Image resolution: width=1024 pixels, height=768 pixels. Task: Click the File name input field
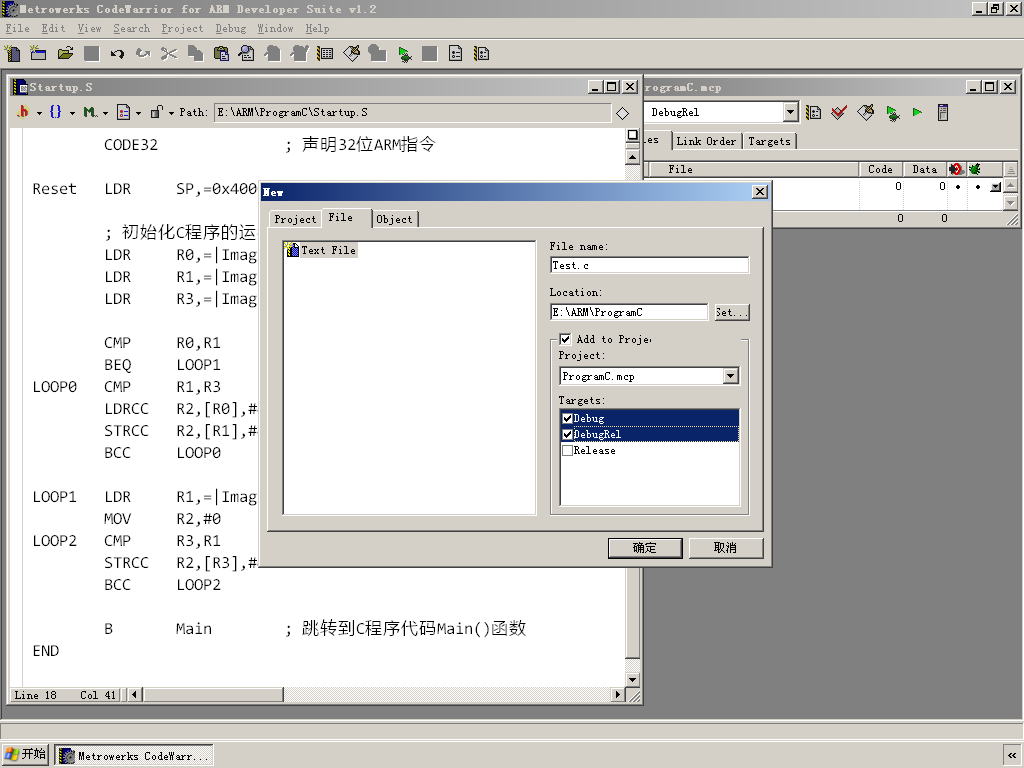(649, 265)
